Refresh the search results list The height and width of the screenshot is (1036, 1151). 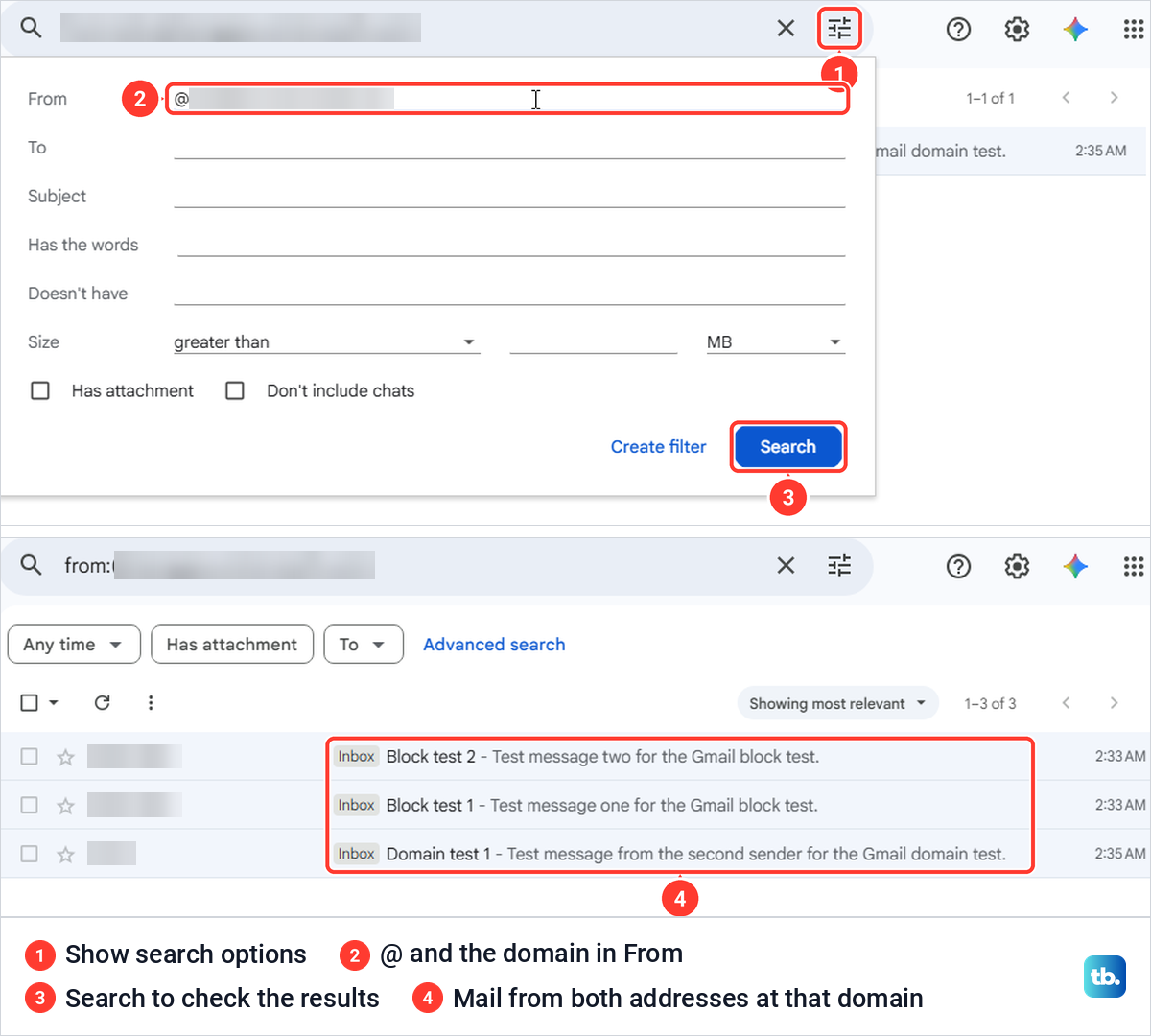click(x=103, y=703)
